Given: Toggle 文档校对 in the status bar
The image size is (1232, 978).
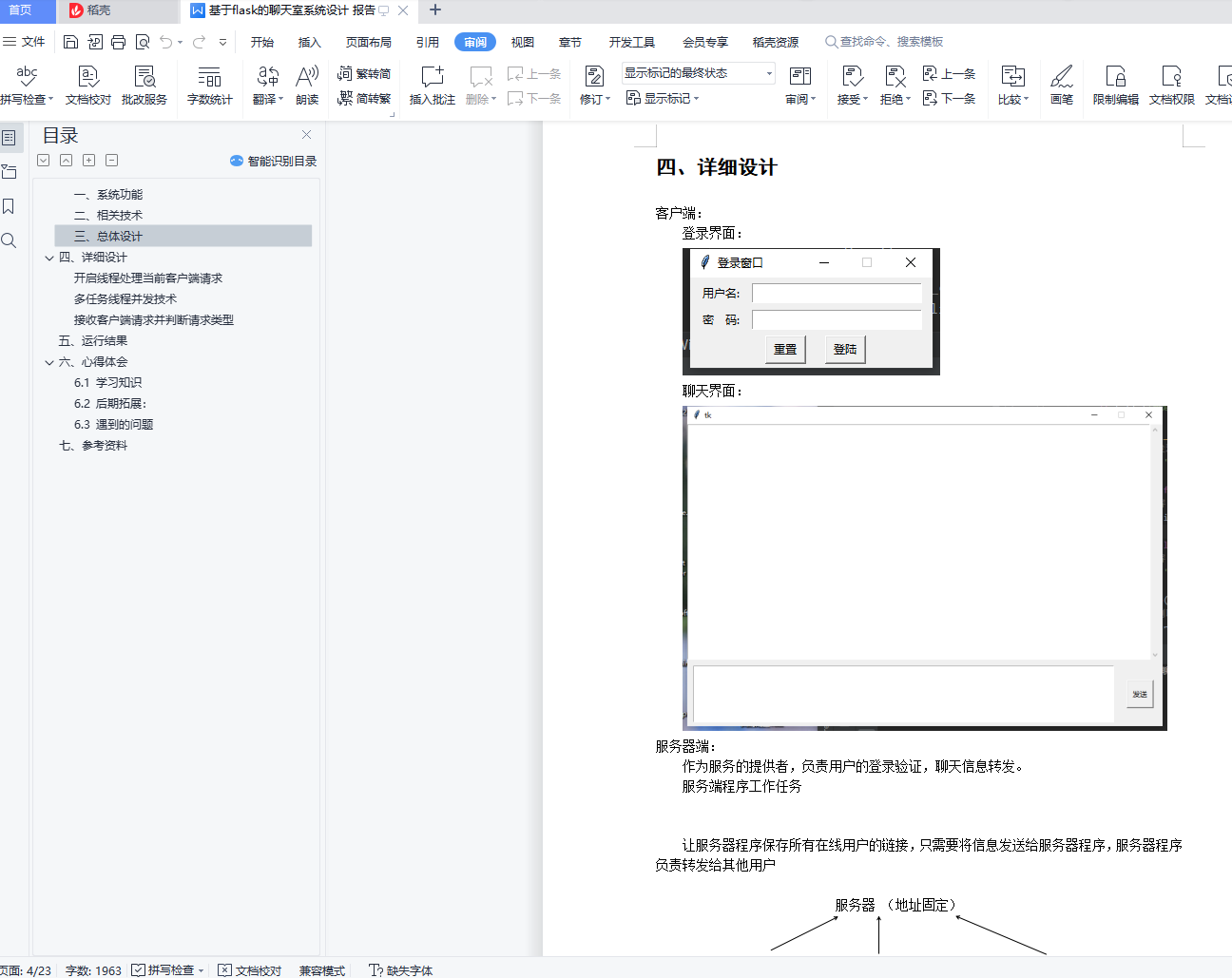Looking at the screenshot, I should point(250,970).
